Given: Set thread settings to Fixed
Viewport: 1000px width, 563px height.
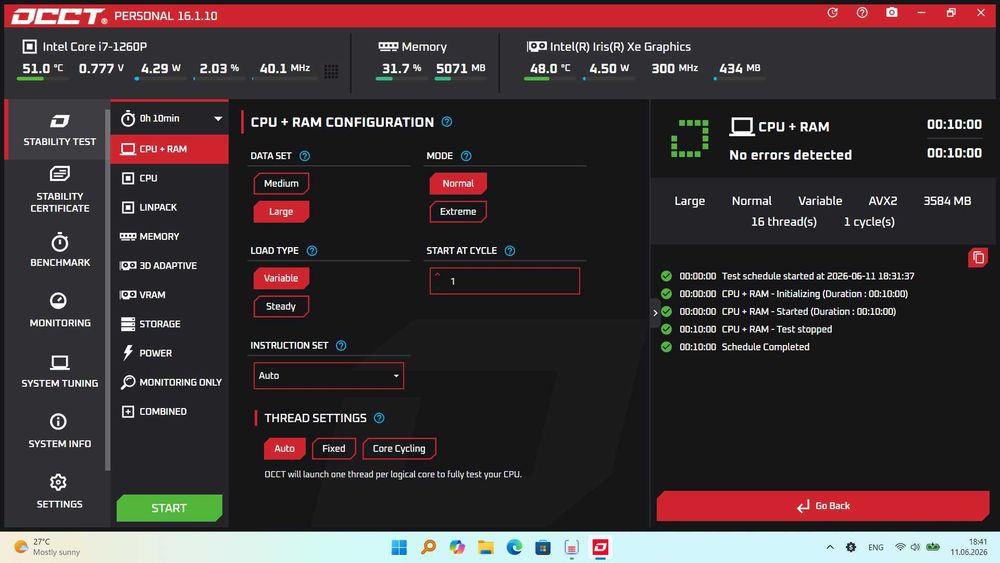Looking at the screenshot, I should 334,448.
